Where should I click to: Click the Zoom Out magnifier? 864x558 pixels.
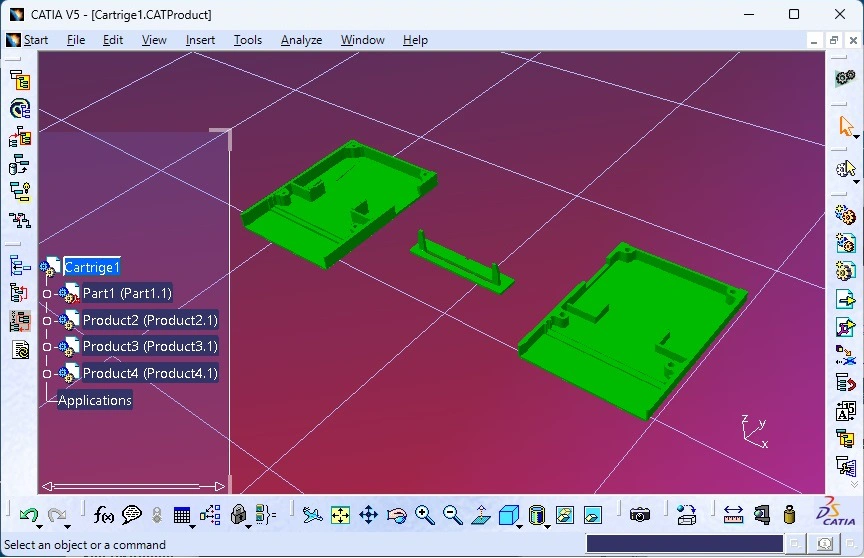[x=452, y=515]
